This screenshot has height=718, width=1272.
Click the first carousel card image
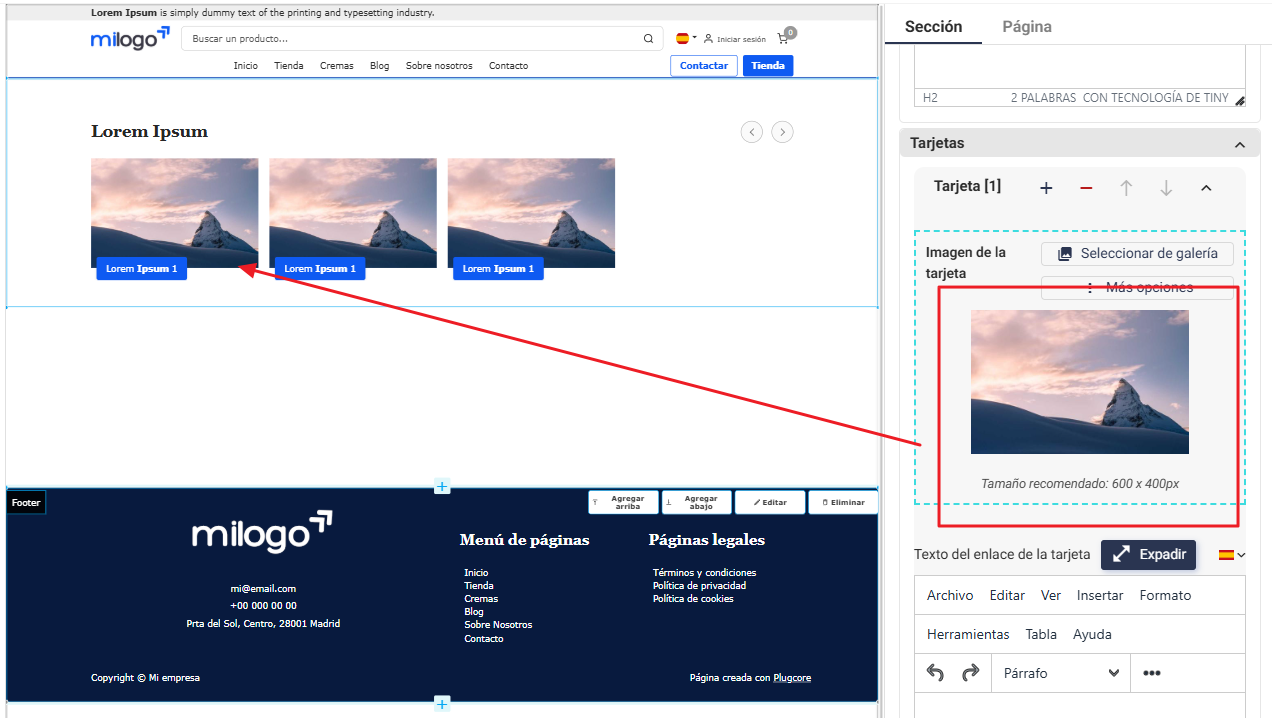[175, 213]
